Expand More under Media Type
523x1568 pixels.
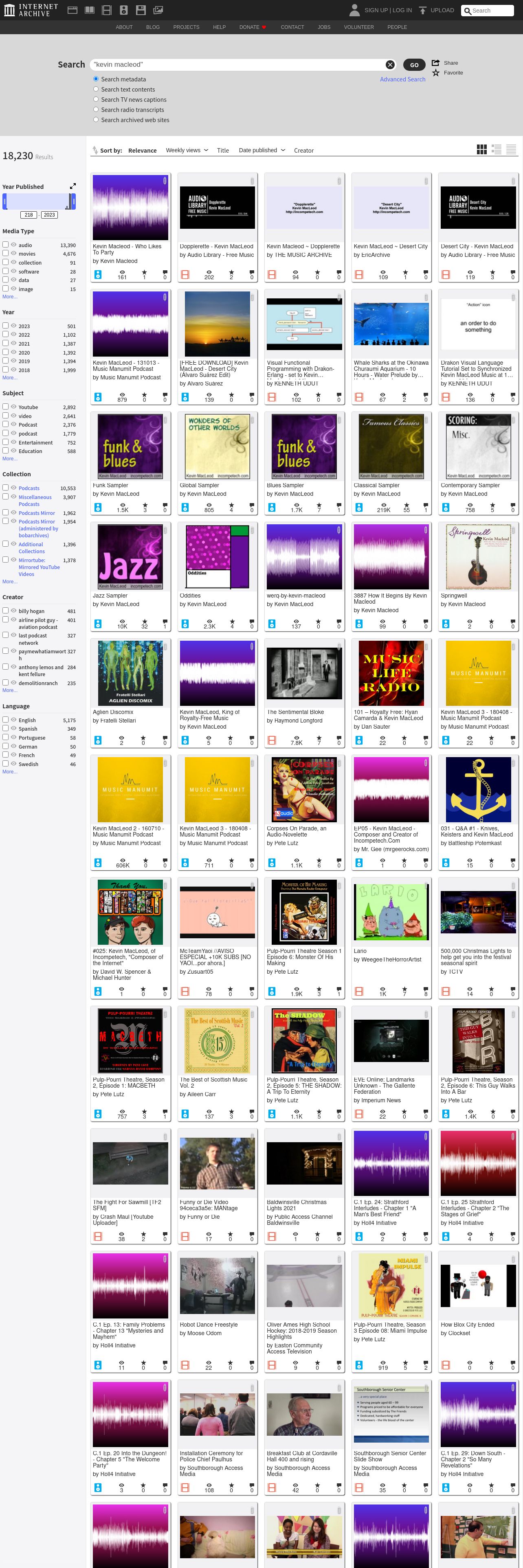(x=10, y=297)
